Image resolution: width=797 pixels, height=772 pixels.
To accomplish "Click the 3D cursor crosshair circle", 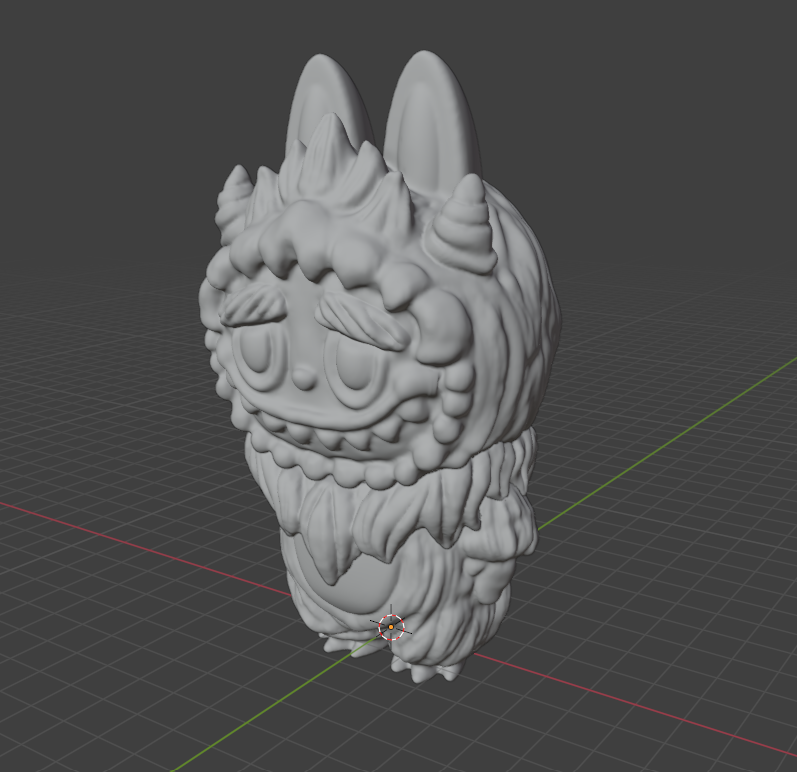I will [391, 627].
